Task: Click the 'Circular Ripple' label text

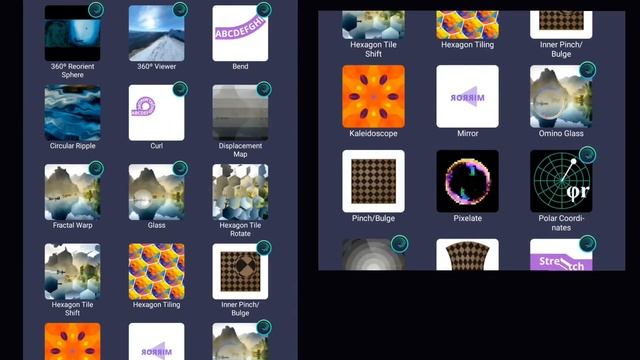Action: point(72,146)
